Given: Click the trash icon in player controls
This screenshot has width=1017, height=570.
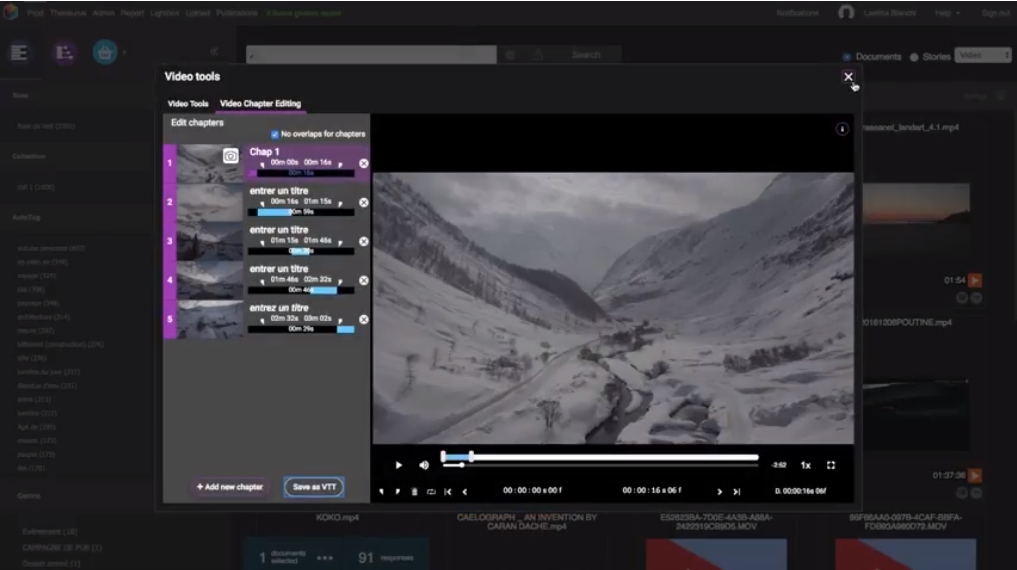Looking at the screenshot, I should pos(414,492).
